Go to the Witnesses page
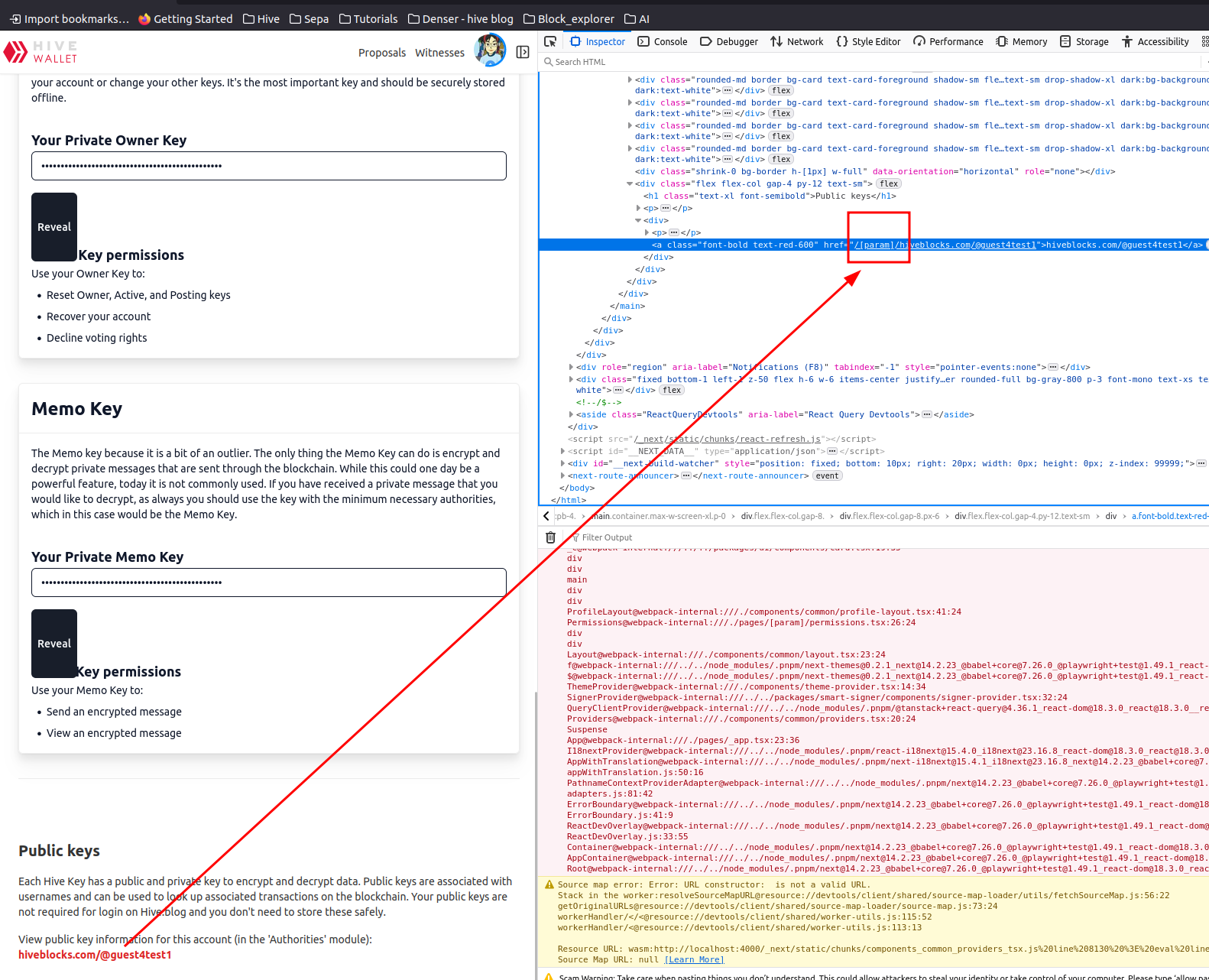Screen dimensions: 1209x980 click(x=439, y=53)
